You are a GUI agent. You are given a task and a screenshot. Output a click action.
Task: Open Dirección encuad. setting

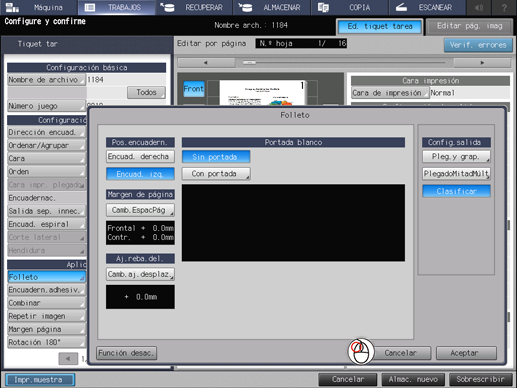[x=46, y=132]
